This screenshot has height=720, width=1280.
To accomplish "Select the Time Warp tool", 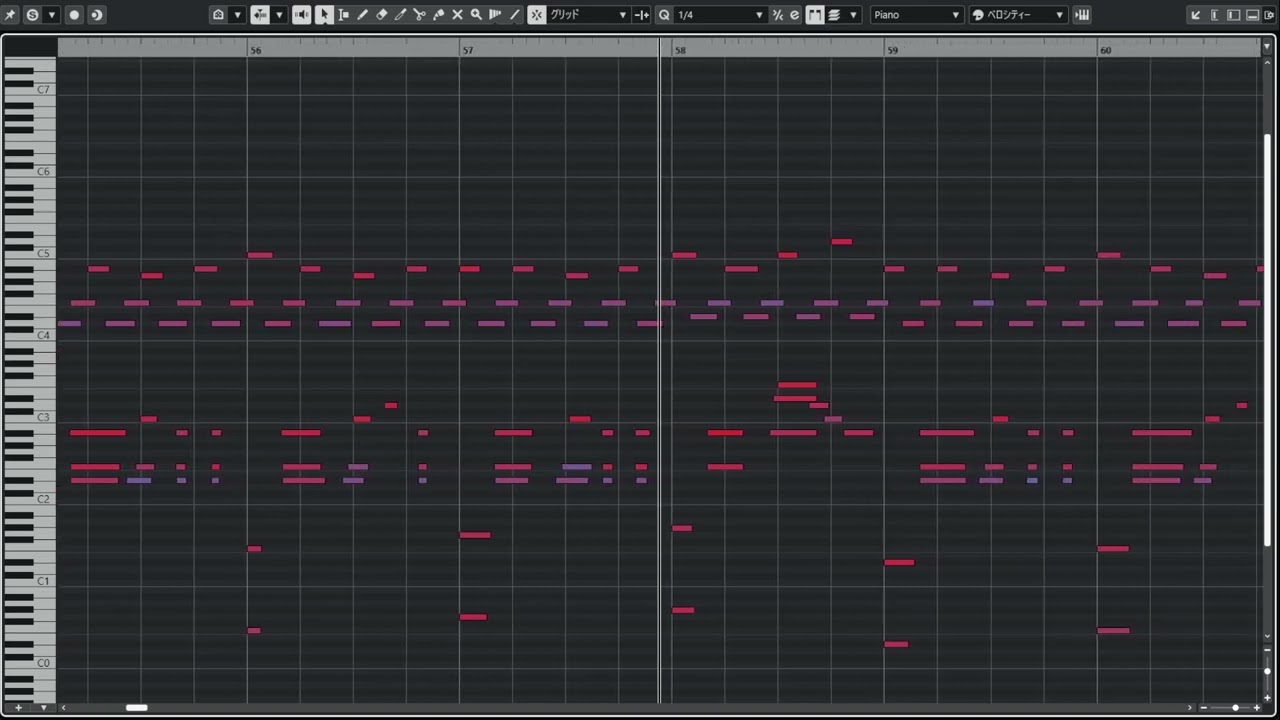I will tap(495, 15).
